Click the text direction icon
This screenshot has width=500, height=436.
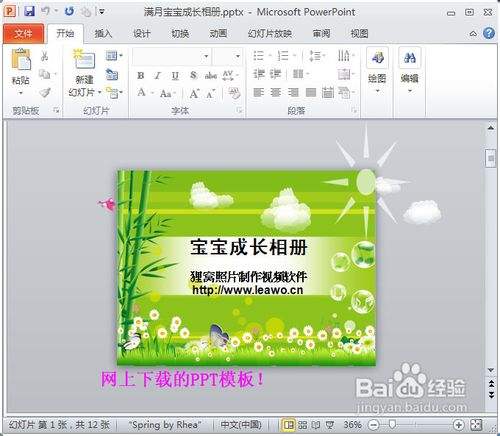tap(344, 55)
